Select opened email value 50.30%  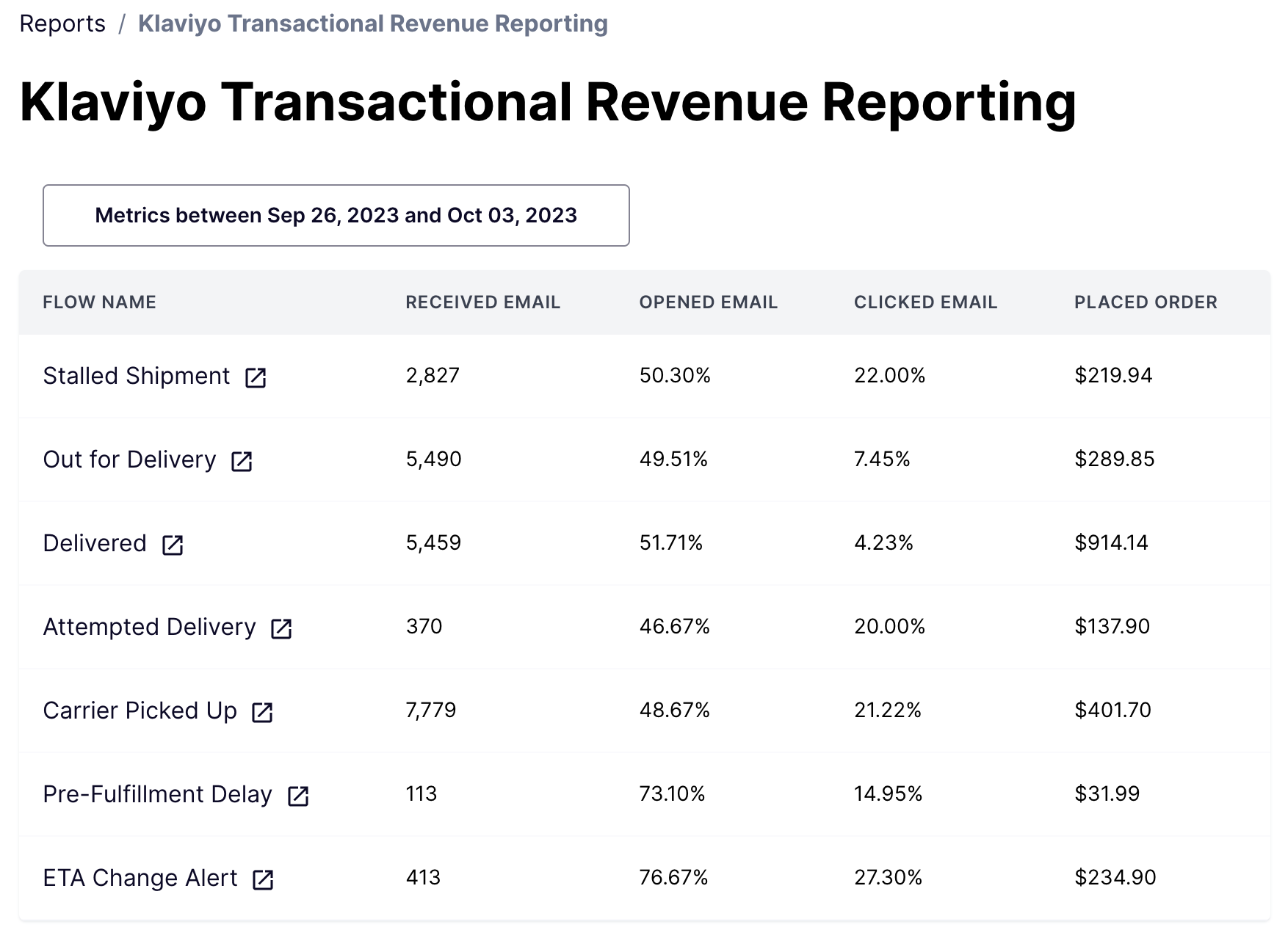[675, 375]
